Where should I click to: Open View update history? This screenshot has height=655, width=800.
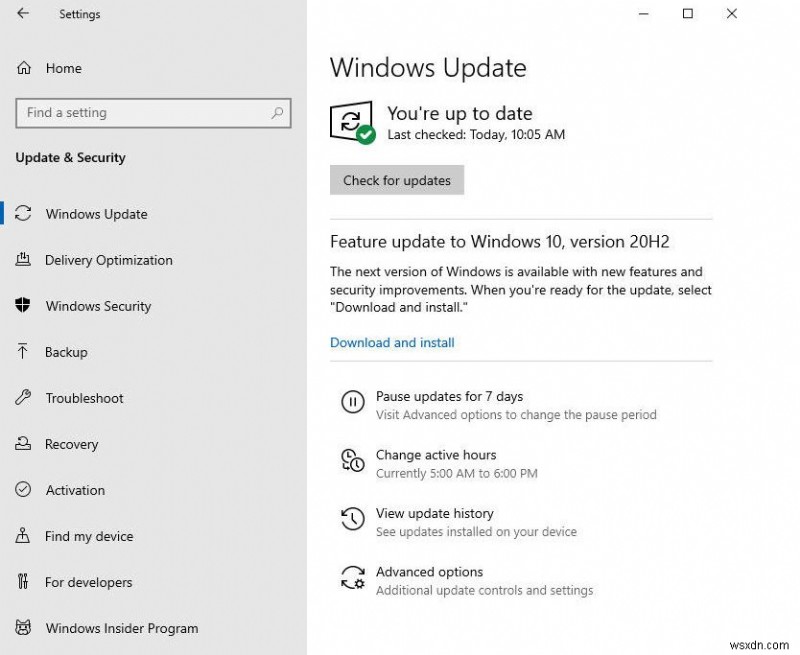[x=434, y=513]
